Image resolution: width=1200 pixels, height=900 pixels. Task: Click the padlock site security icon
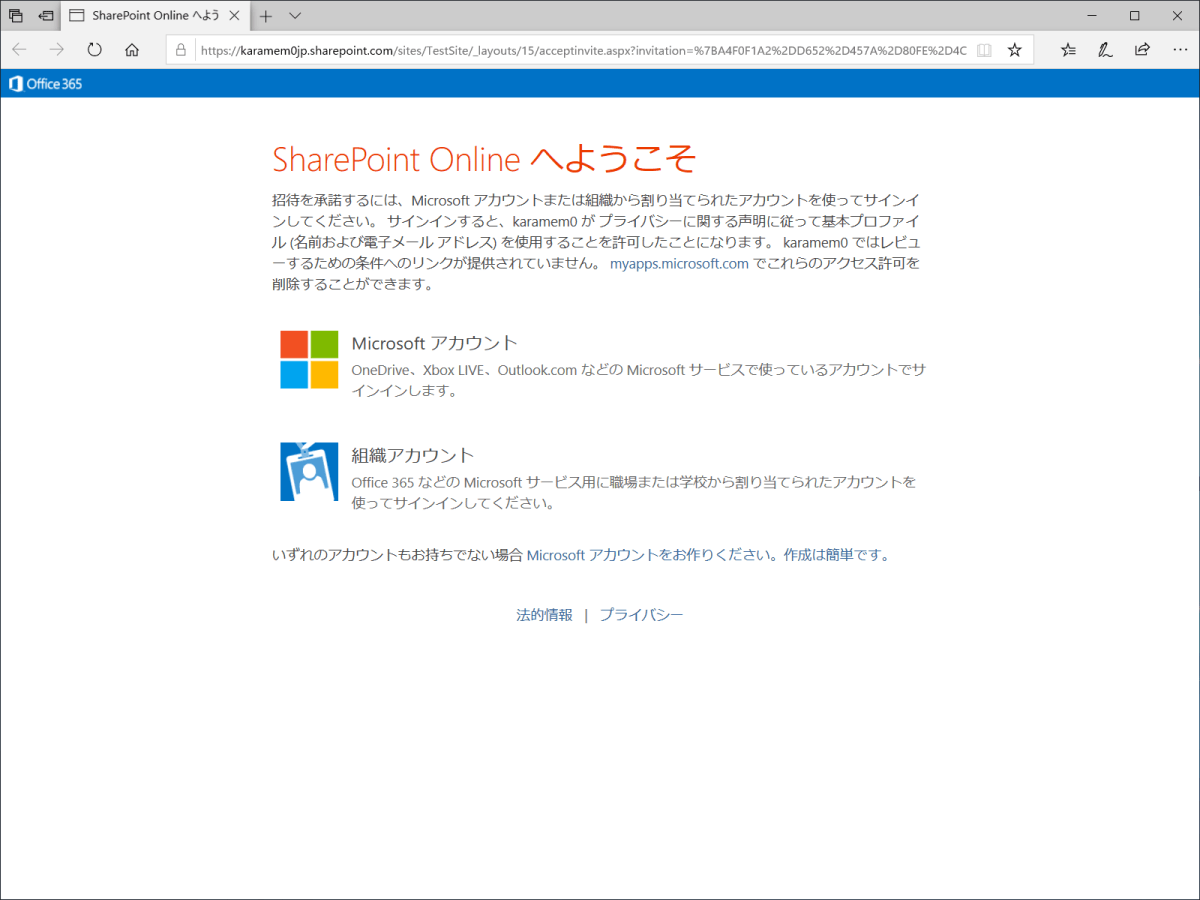tap(181, 50)
